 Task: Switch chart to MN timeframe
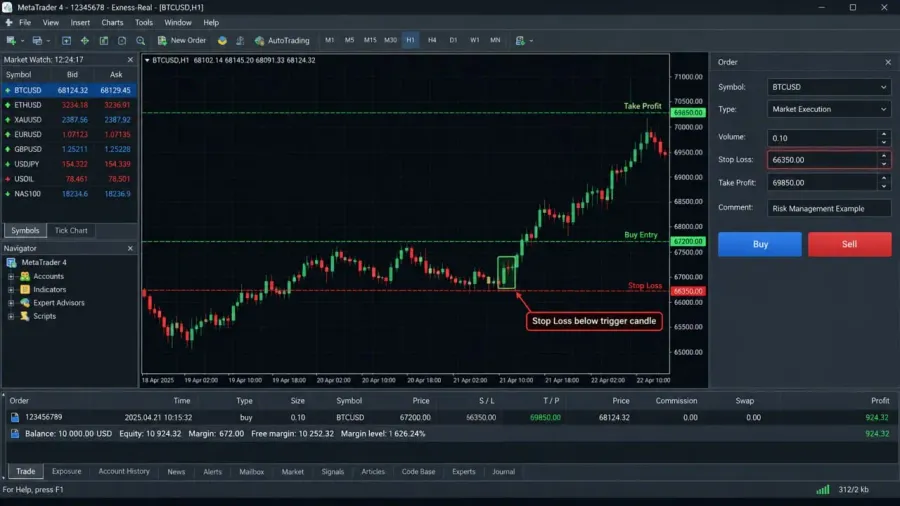(x=495, y=40)
